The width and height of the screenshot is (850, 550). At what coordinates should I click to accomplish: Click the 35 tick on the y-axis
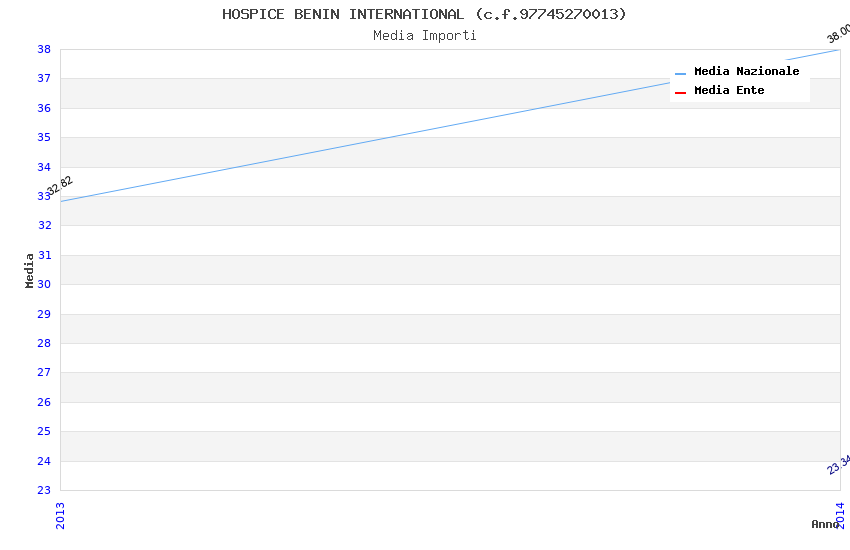[44, 137]
